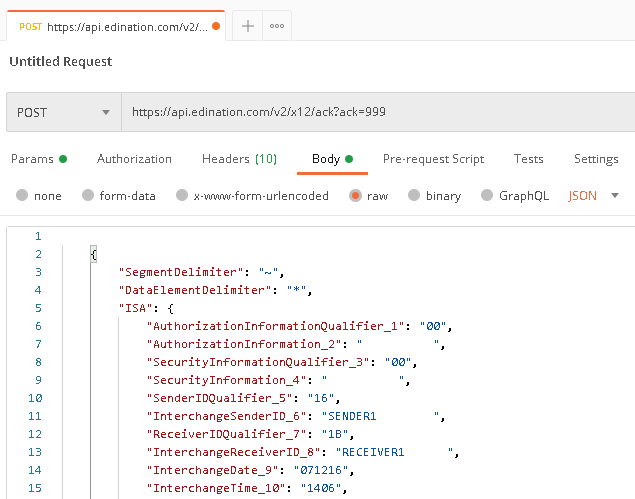
Task: Switch to the Authorization tab
Action: point(134,159)
